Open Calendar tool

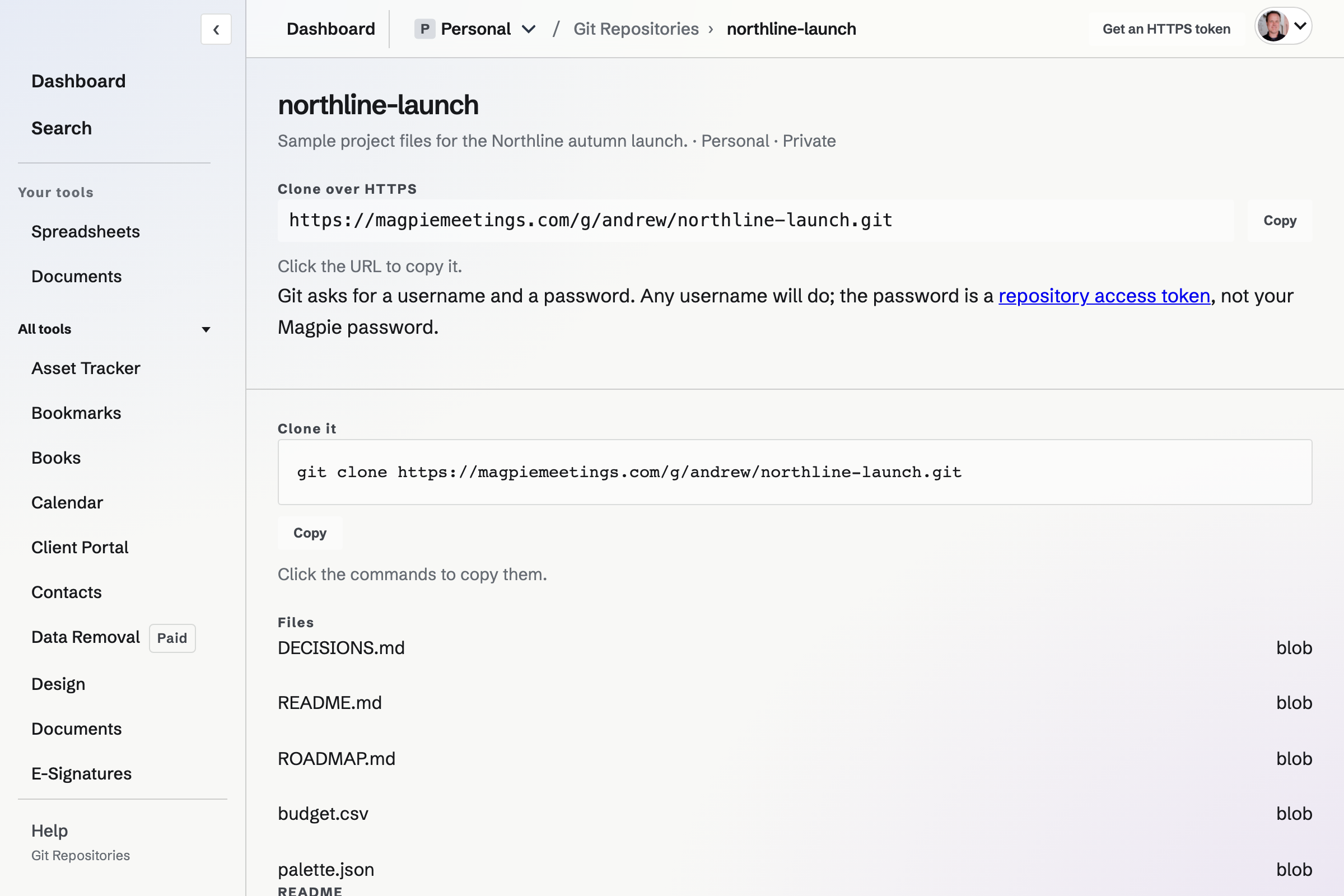tap(67, 503)
